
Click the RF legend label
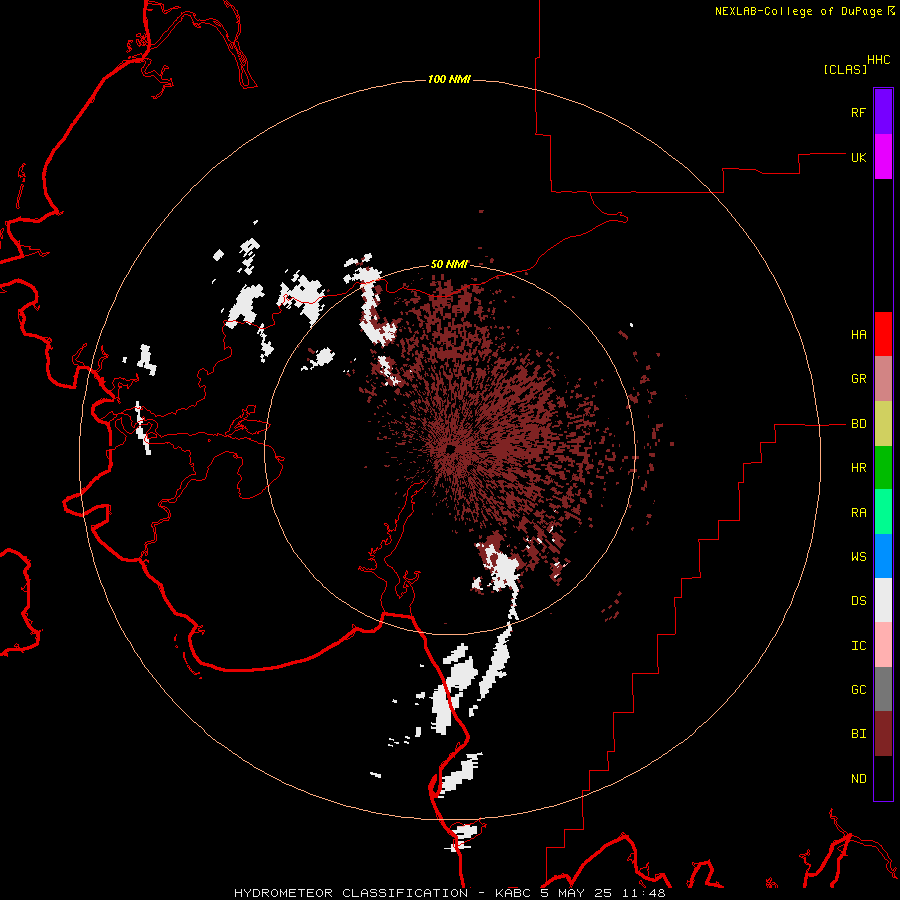pyautogui.click(x=858, y=112)
